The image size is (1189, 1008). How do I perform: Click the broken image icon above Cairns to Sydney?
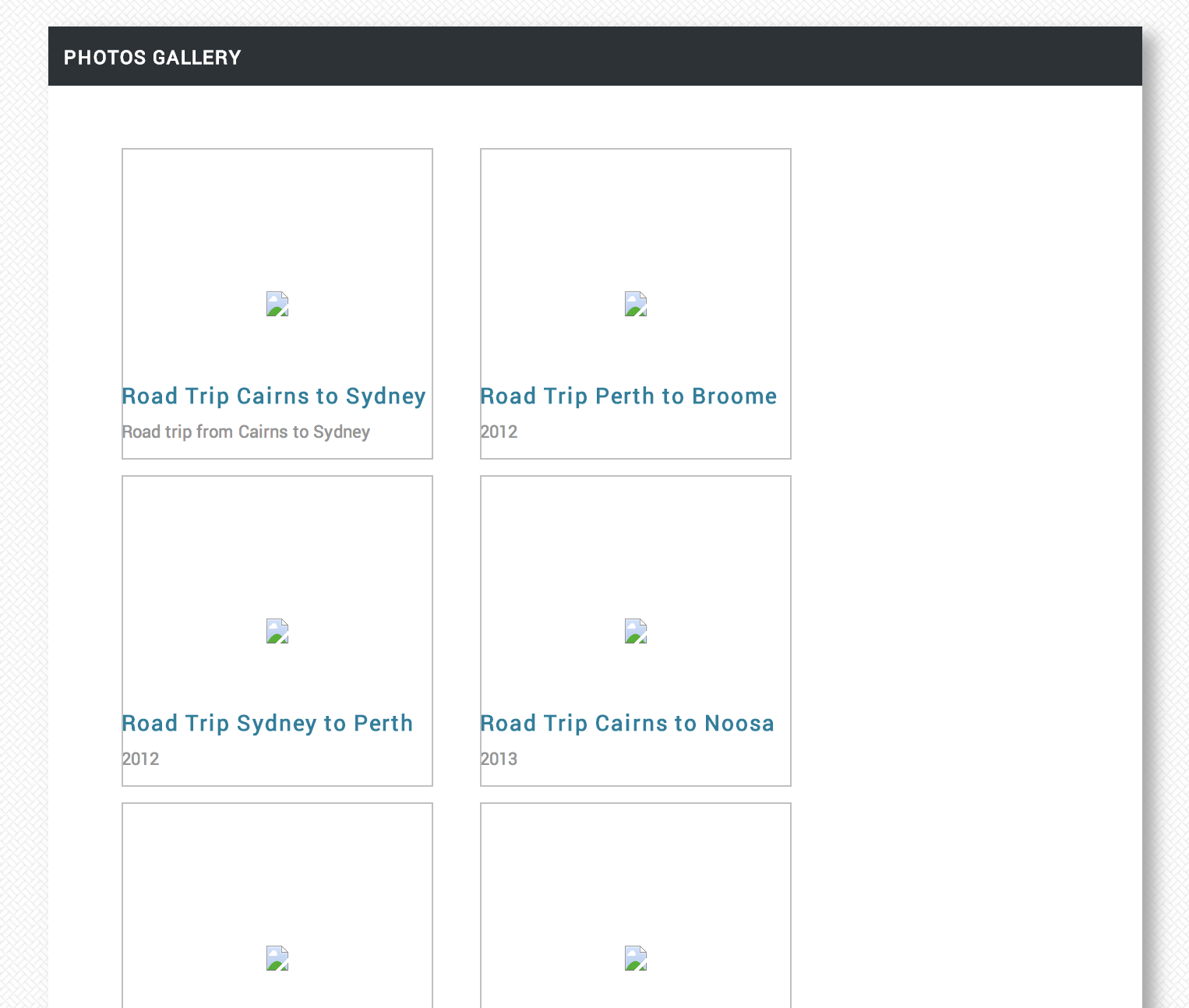(x=277, y=304)
